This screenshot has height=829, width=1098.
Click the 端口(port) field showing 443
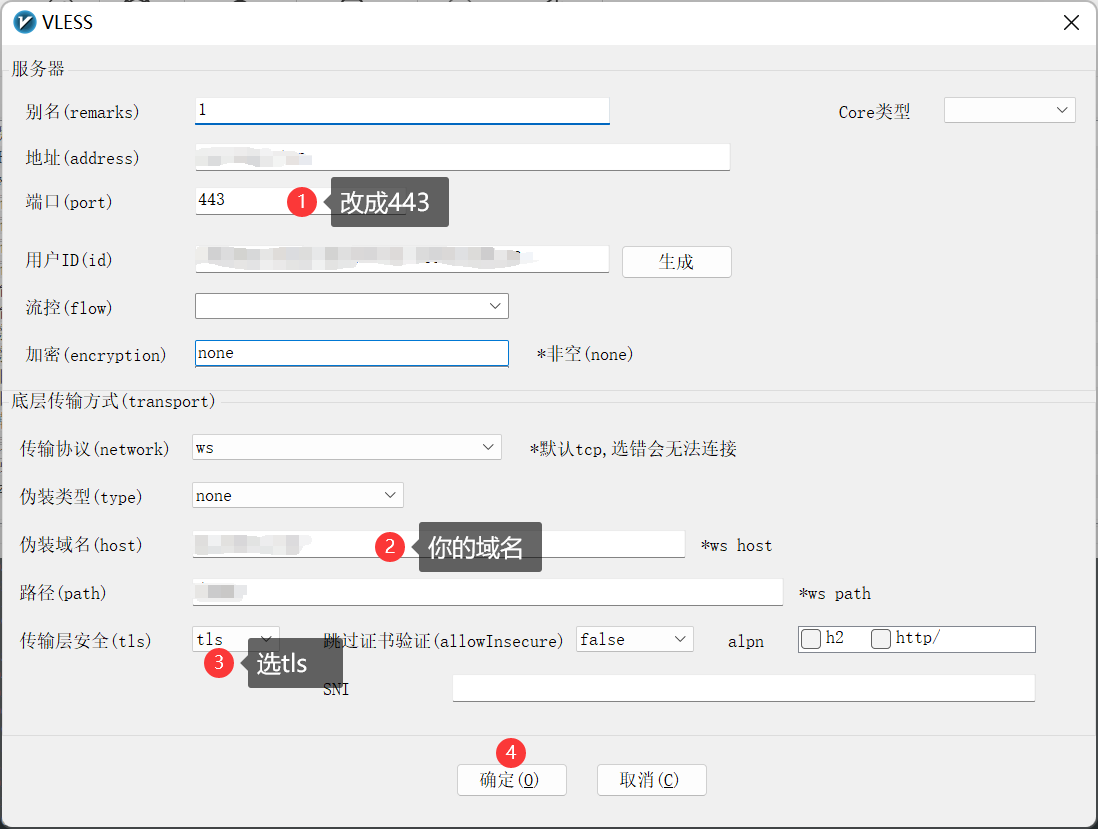[x=240, y=201]
